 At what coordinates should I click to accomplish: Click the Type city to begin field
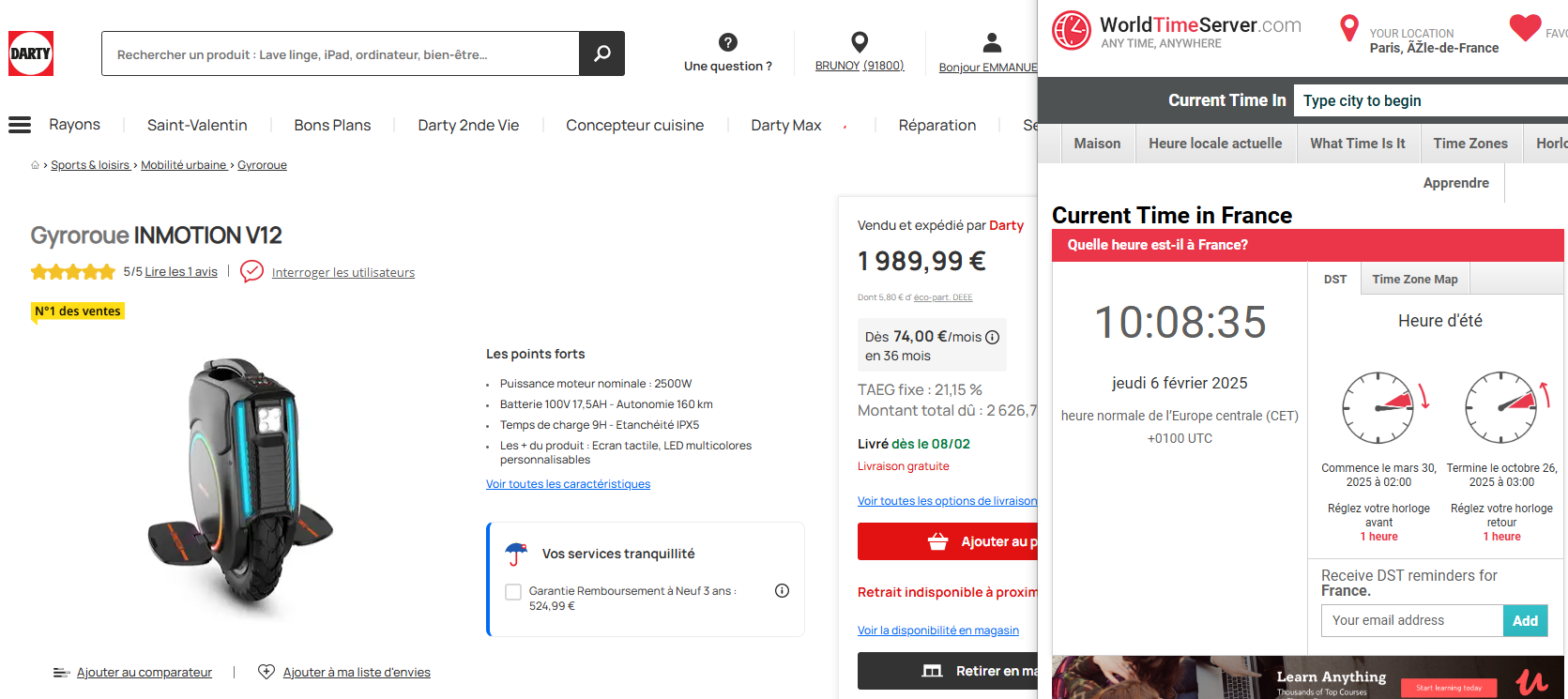1430,100
